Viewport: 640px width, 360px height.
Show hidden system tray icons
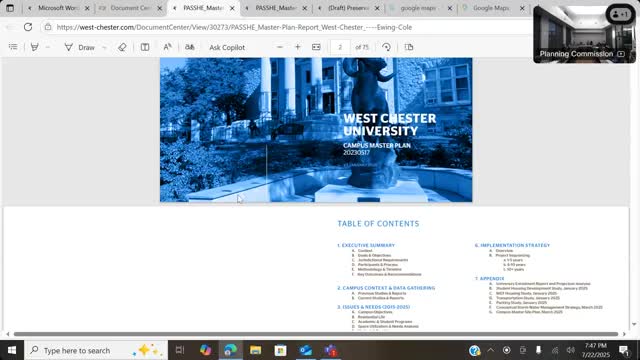(x=491, y=350)
